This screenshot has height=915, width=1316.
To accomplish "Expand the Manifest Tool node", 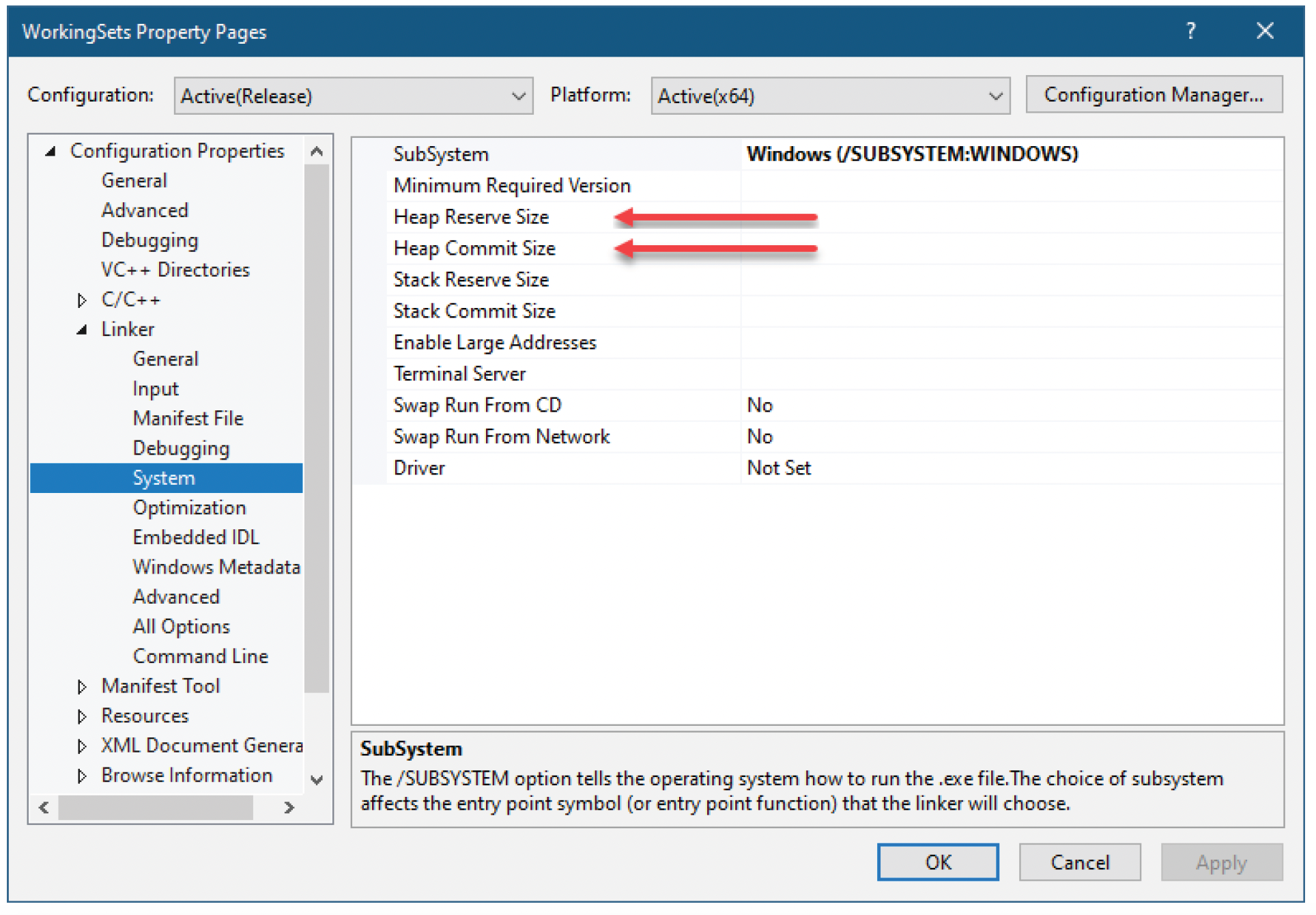I will (82, 687).
